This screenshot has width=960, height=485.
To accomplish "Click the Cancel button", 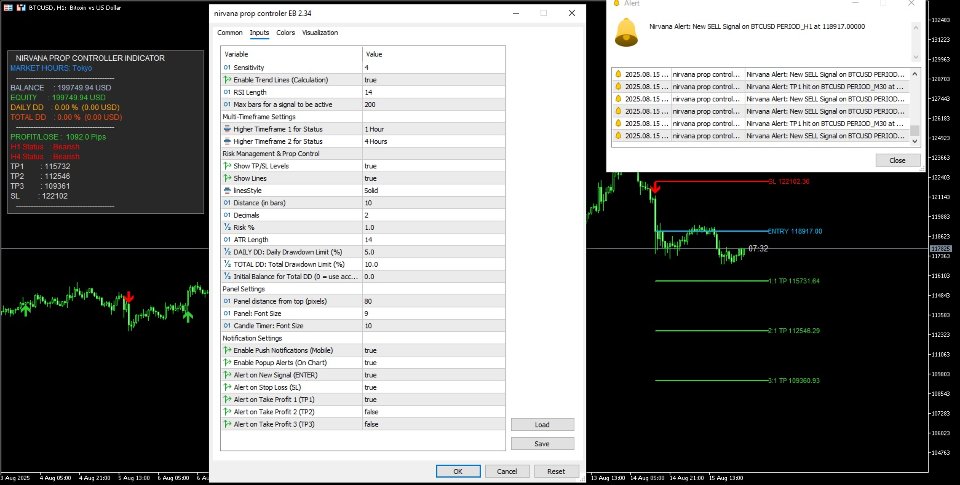I will 507,471.
